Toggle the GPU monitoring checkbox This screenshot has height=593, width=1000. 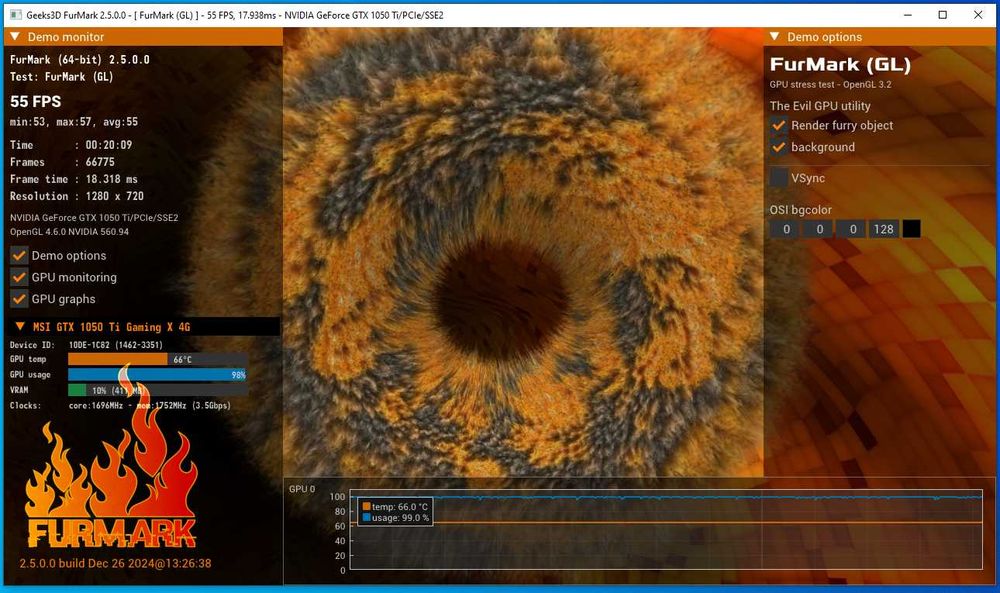pos(19,277)
